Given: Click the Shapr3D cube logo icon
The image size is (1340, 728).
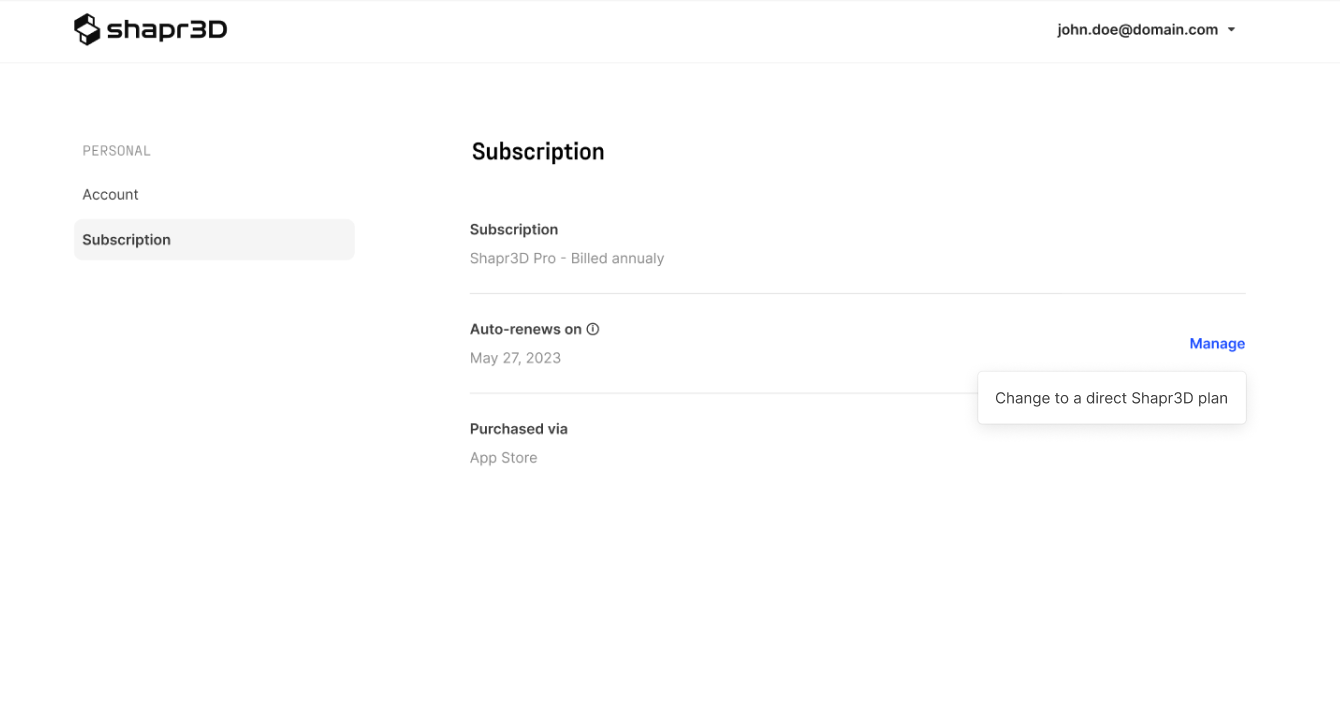Looking at the screenshot, I should (x=87, y=30).
